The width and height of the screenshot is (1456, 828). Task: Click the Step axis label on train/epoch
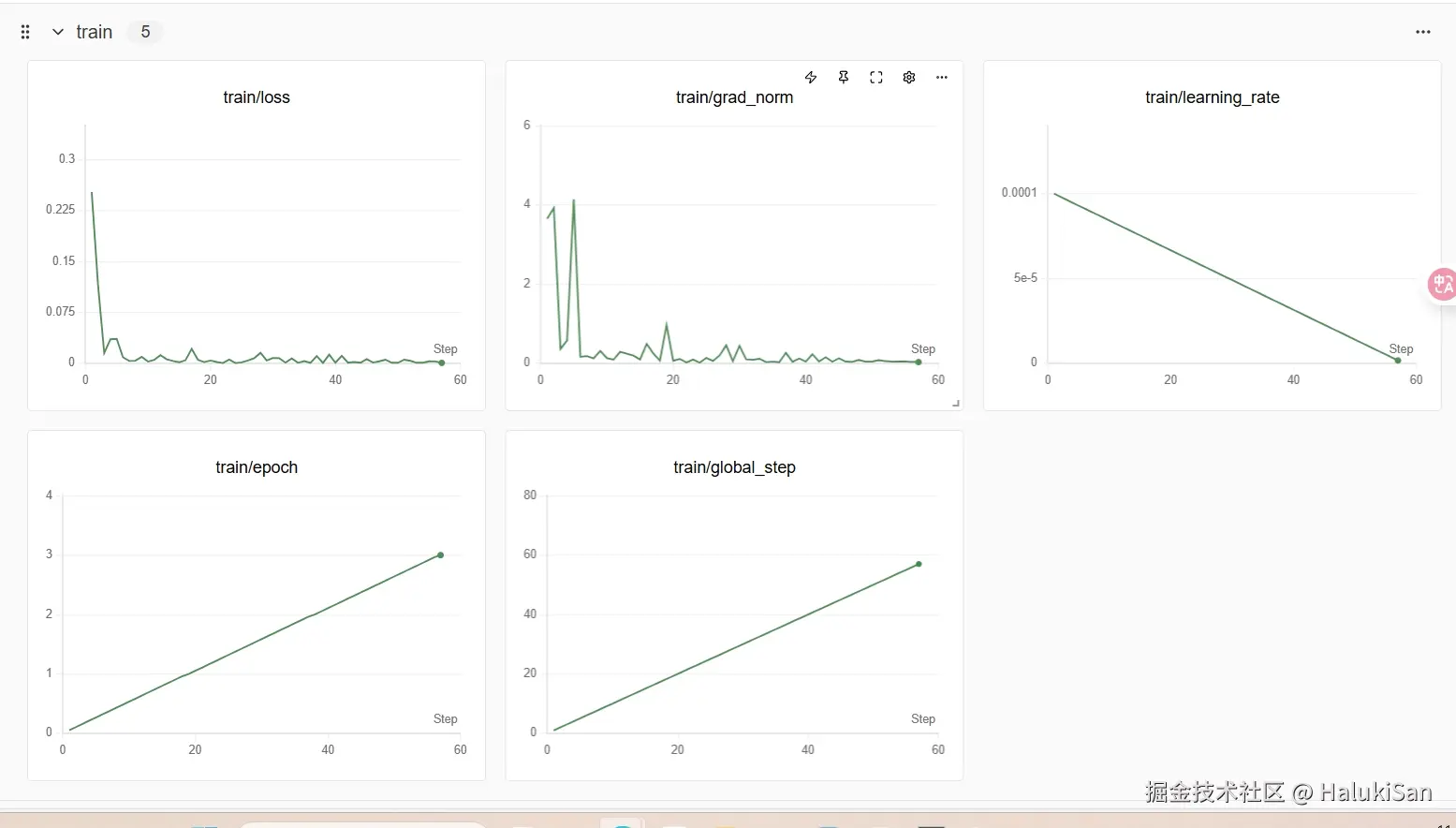click(x=446, y=719)
